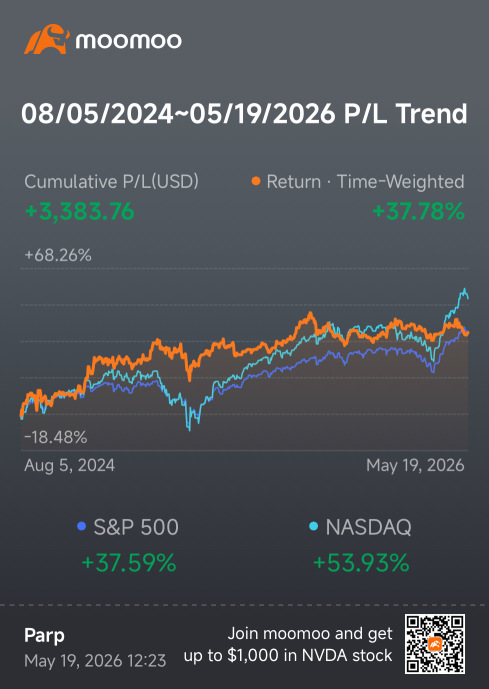Click the cyan NASDAQ legend dot

tap(313, 526)
